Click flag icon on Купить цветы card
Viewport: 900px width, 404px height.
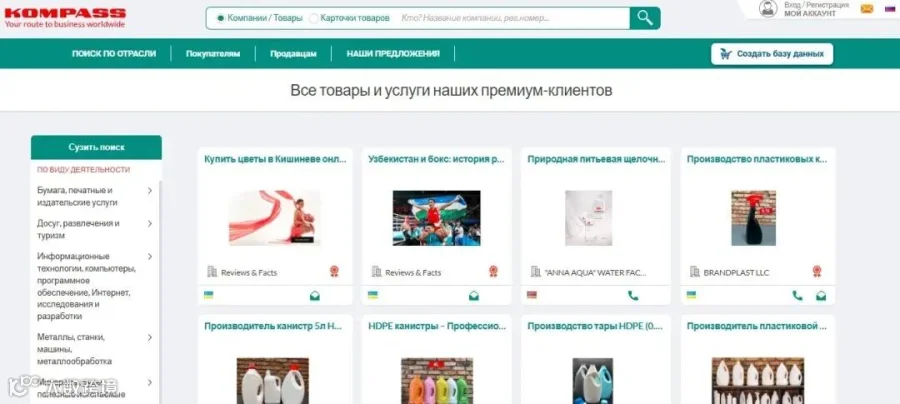(209, 295)
